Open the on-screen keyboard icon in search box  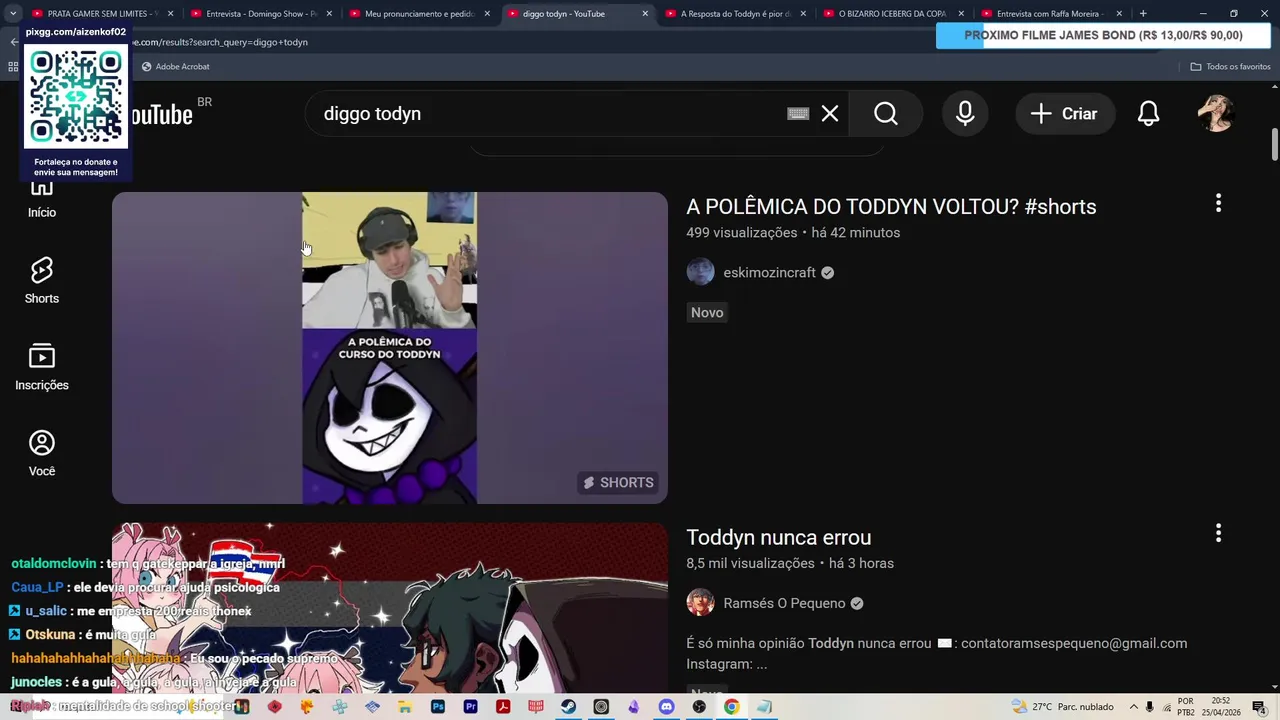[798, 114]
